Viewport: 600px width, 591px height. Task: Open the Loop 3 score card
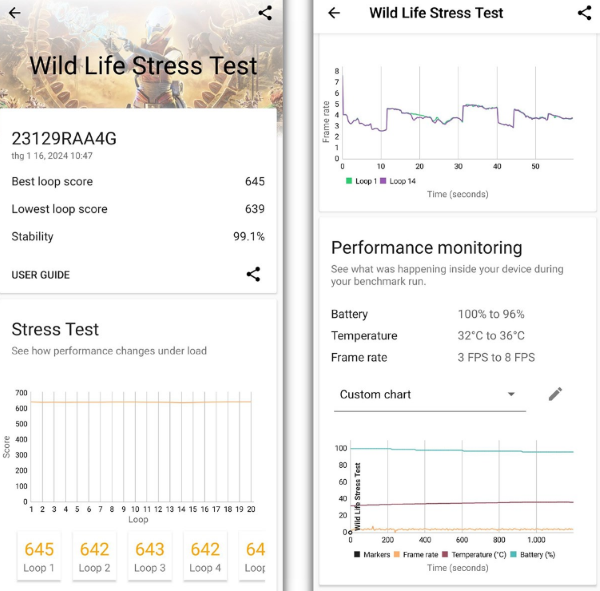pos(149,558)
